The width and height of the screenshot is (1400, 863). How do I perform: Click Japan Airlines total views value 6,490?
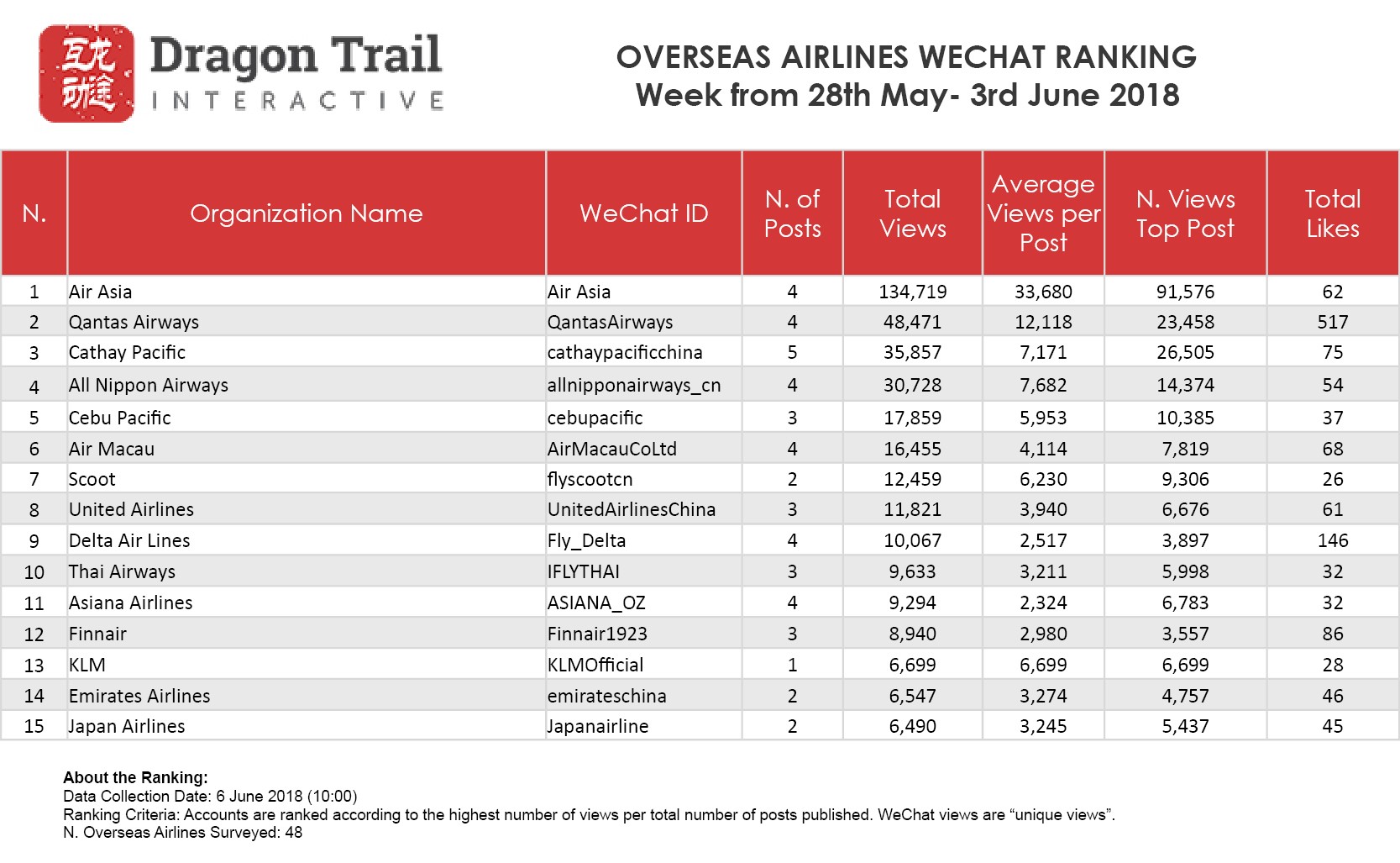tap(912, 726)
